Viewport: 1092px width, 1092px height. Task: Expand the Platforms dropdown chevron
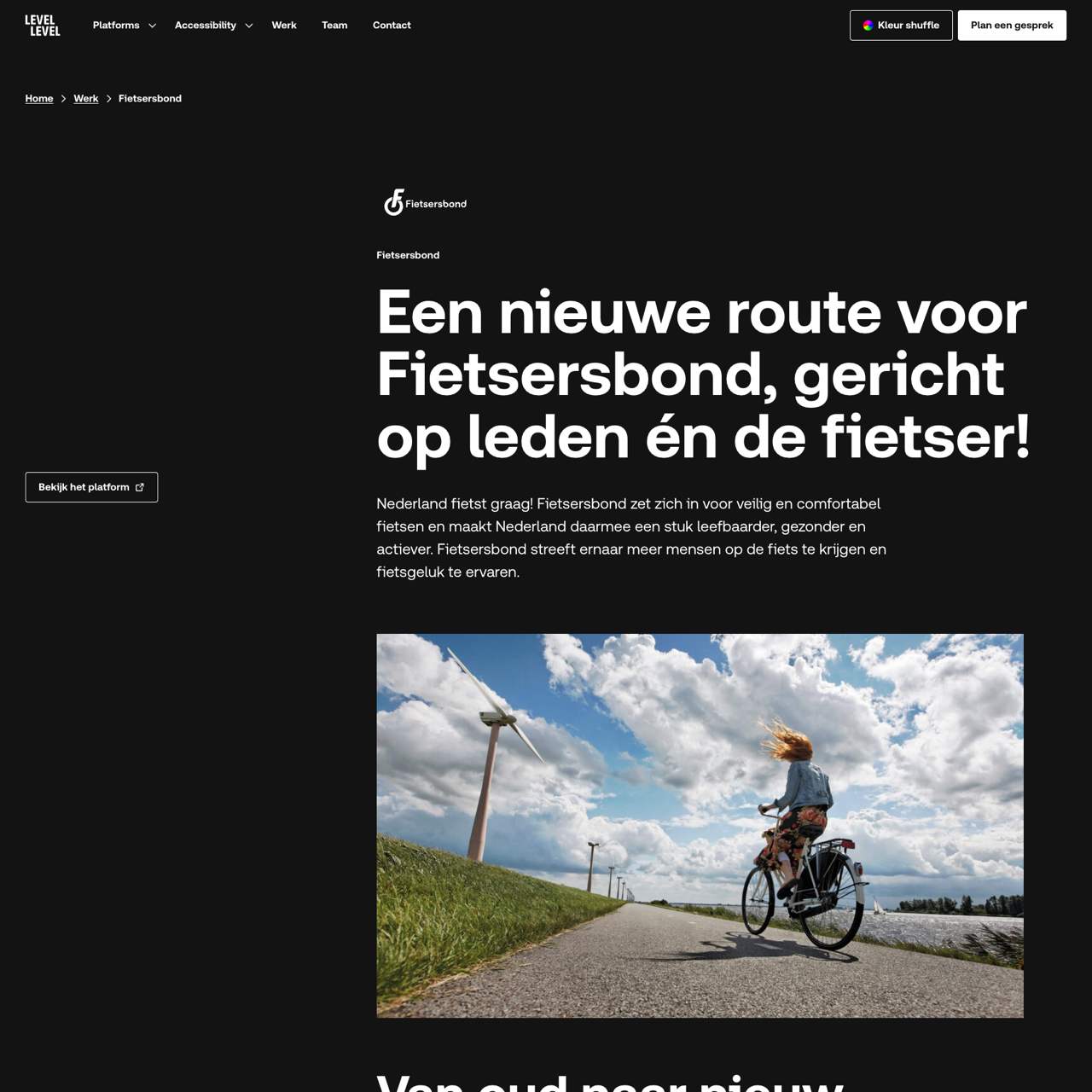(152, 26)
